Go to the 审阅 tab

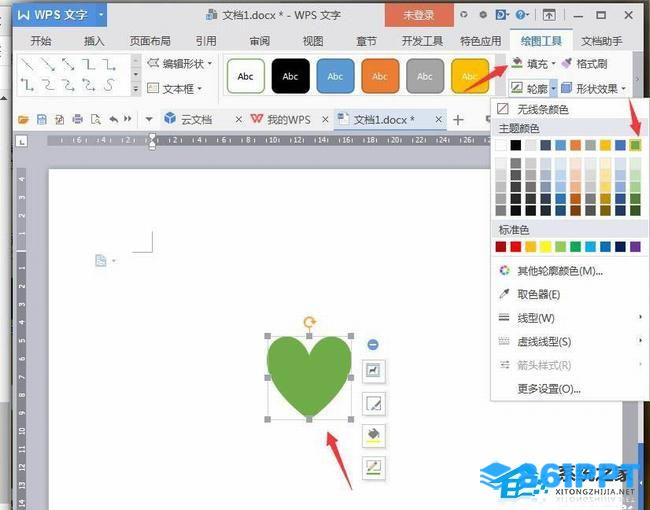tap(260, 41)
